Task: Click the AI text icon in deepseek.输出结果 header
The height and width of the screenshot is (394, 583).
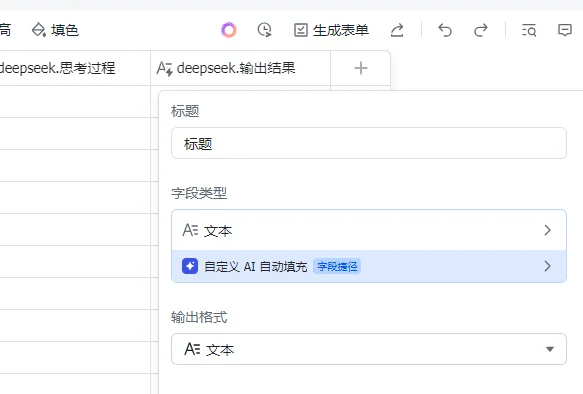Action: 165,68
